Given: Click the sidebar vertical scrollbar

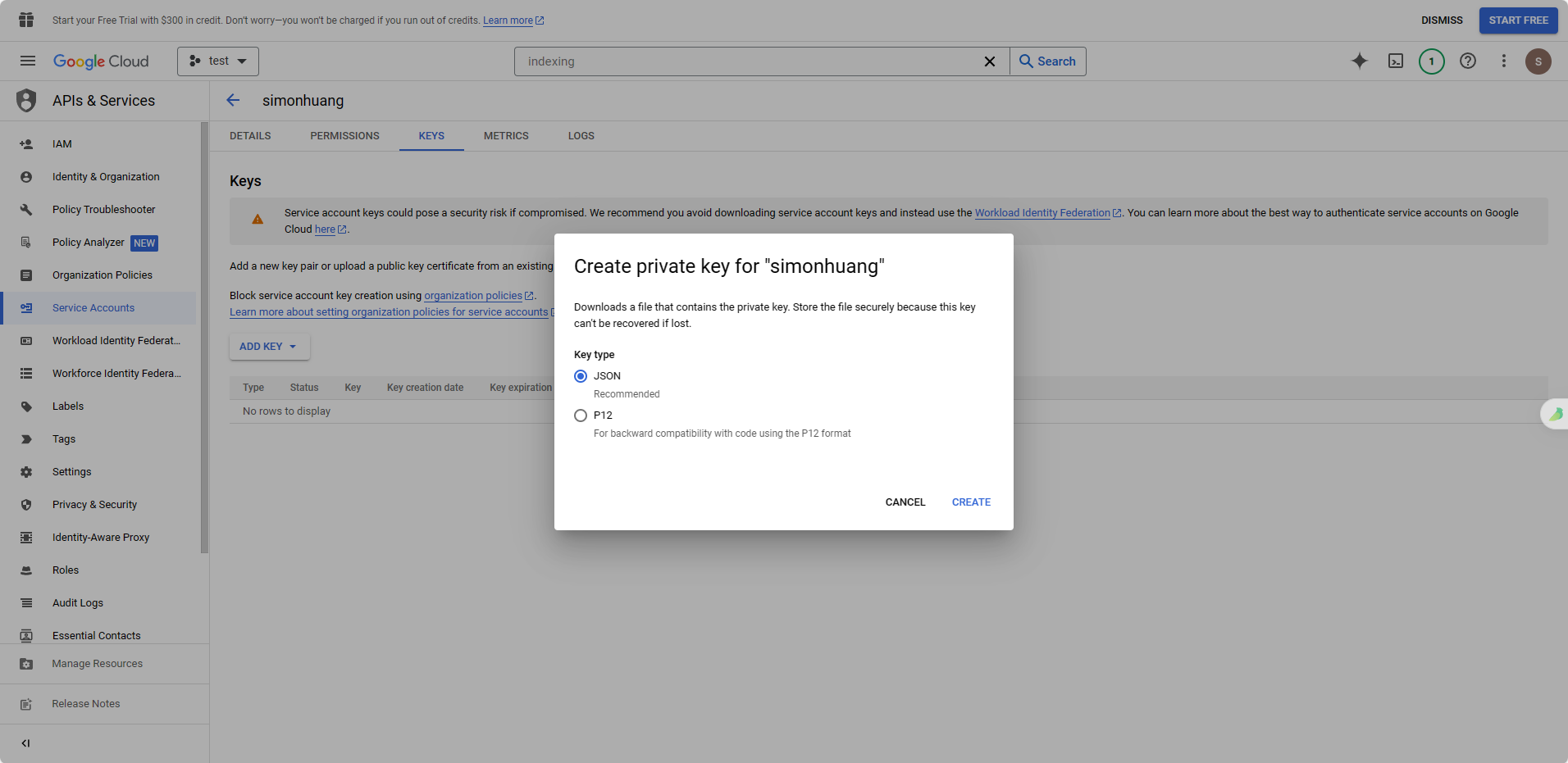Looking at the screenshot, I should pos(204,338).
